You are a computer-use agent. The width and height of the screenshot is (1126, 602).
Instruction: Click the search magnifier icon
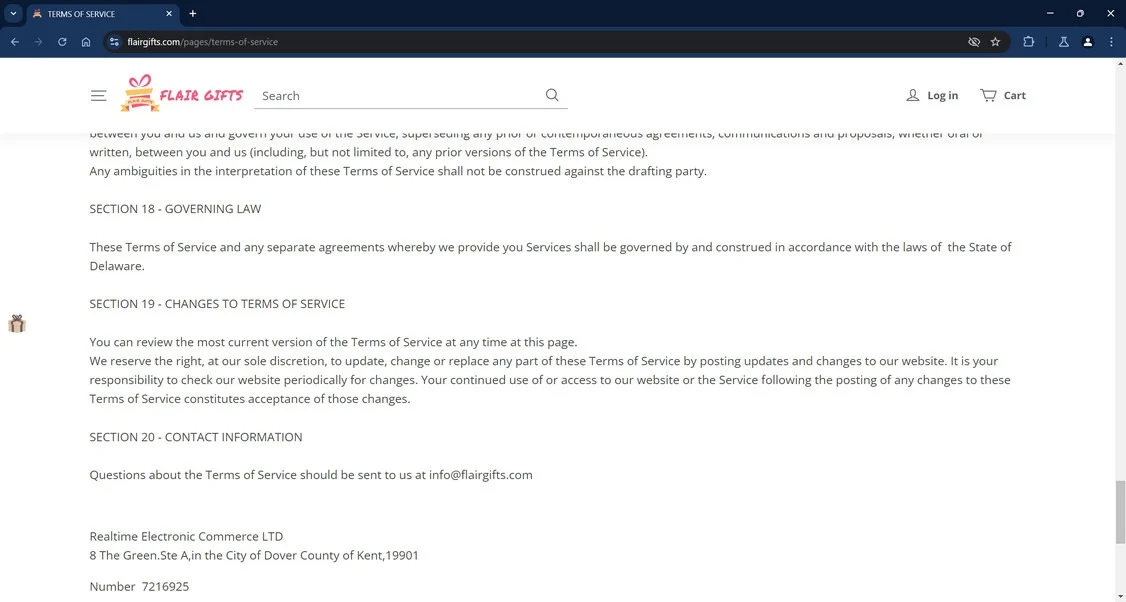(x=552, y=95)
